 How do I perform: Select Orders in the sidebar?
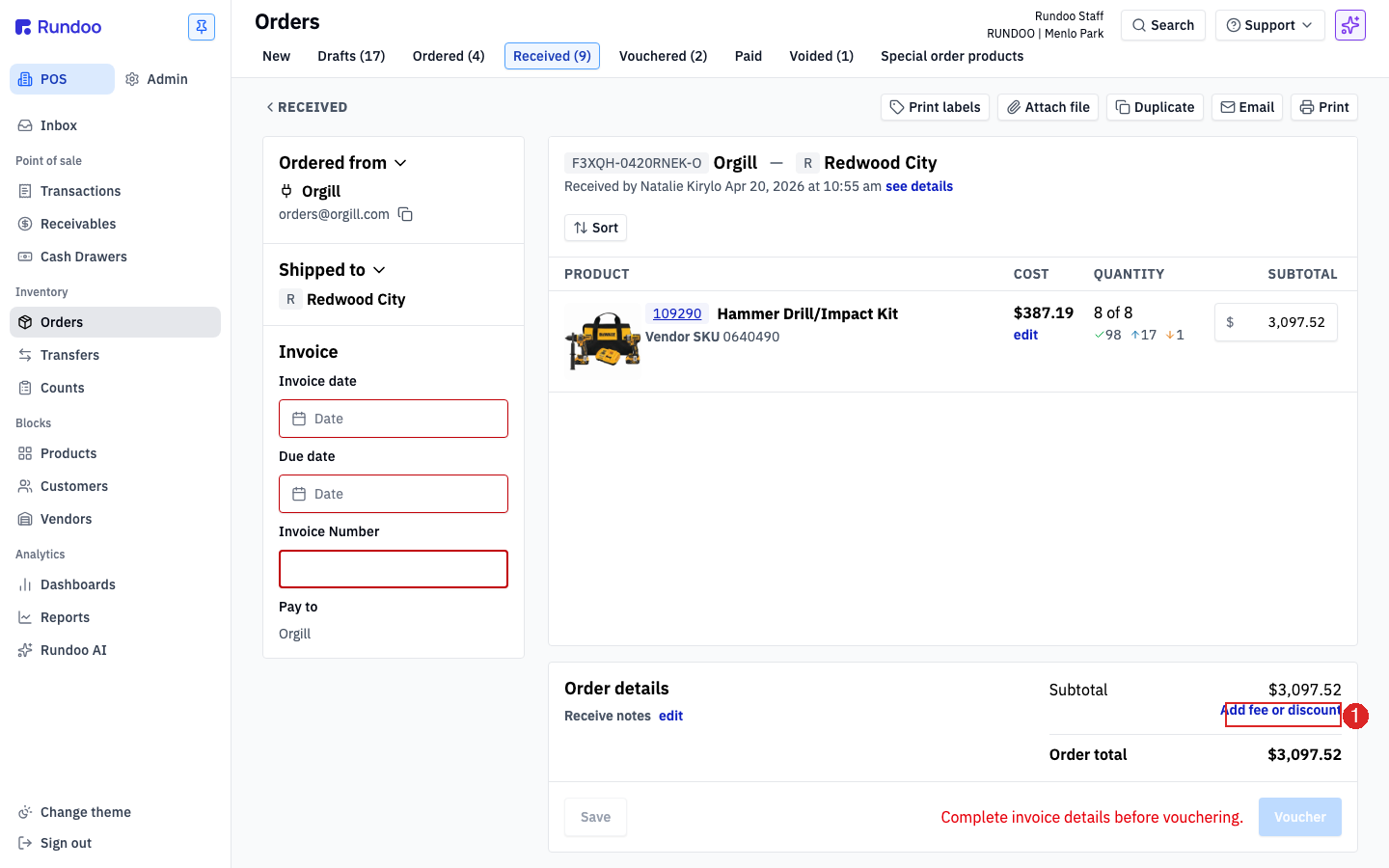[x=115, y=322]
